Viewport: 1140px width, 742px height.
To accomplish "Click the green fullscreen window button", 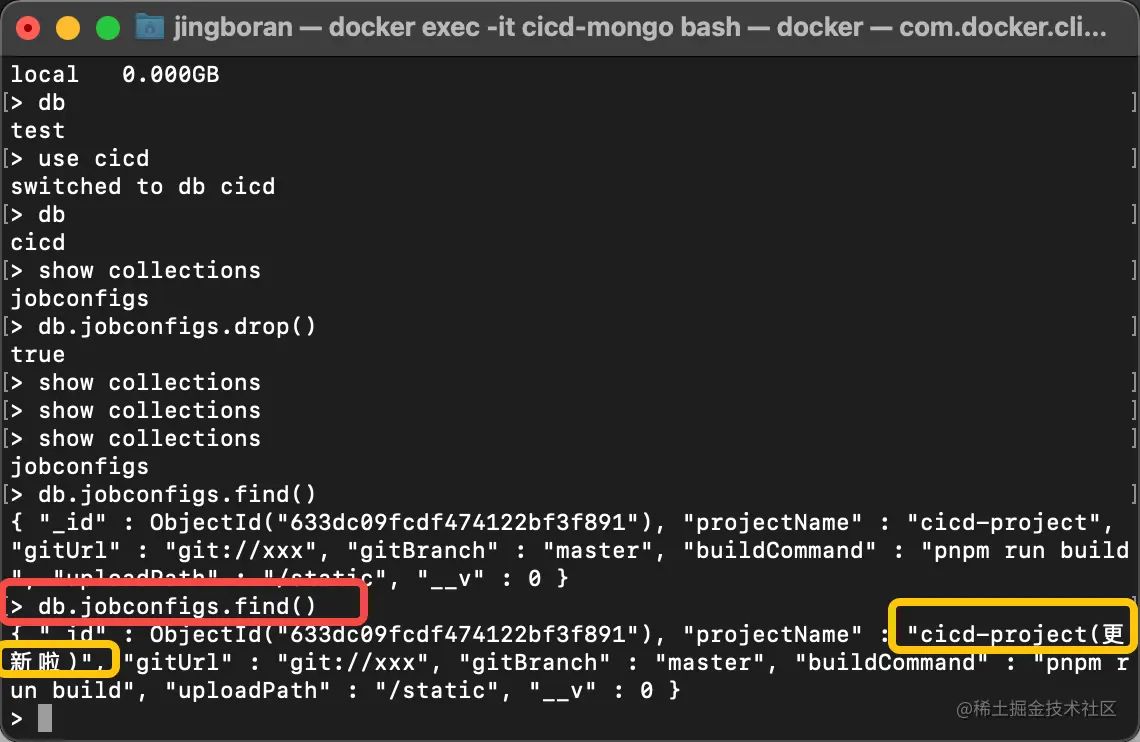I will (108, 28).
